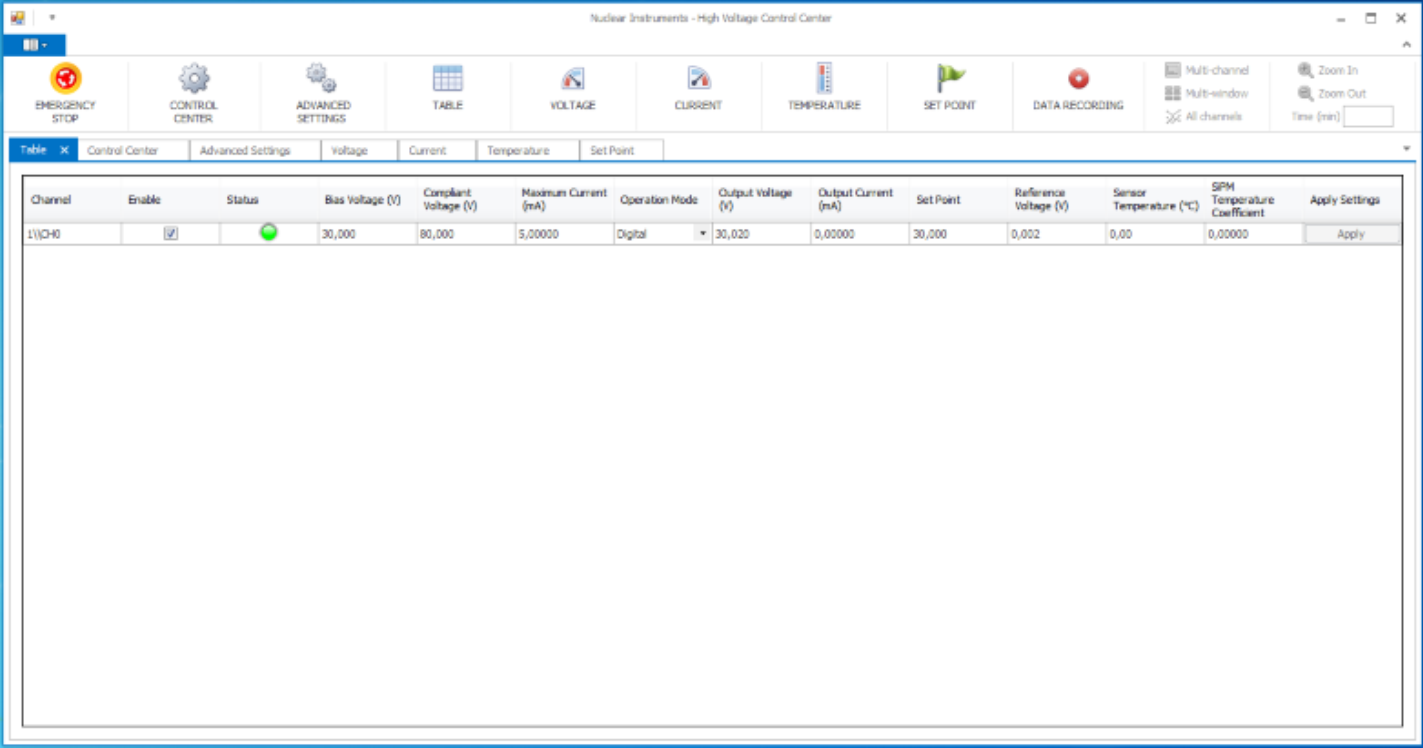Click the Reference Voltage value 0,002
This screenshot has height=748, width=1423.
coord(1056,233)
